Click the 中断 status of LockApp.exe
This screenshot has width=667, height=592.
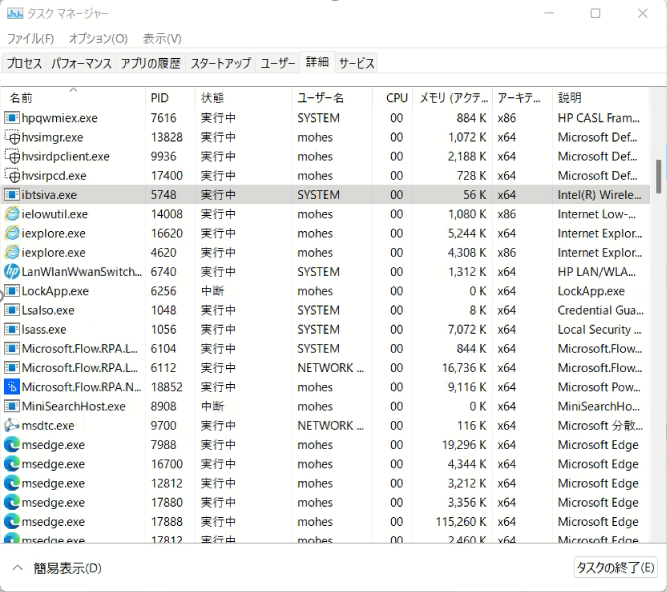(x=212, y=291)
